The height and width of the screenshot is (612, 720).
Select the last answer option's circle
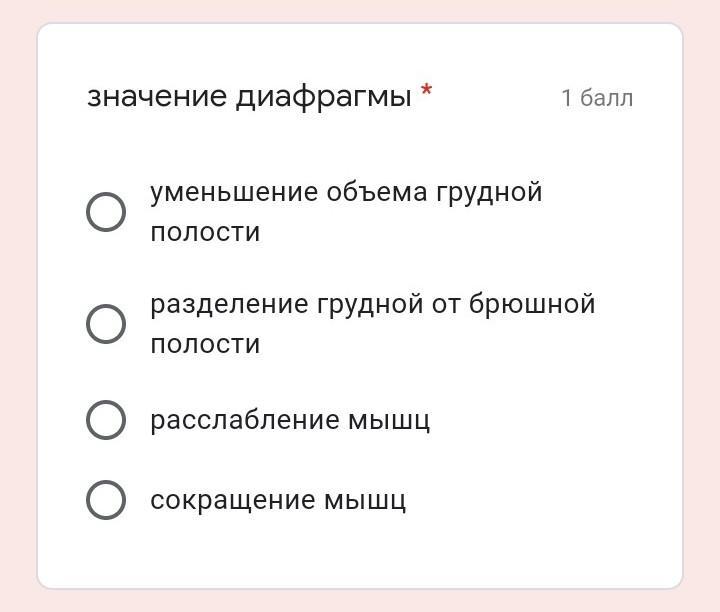106,500
